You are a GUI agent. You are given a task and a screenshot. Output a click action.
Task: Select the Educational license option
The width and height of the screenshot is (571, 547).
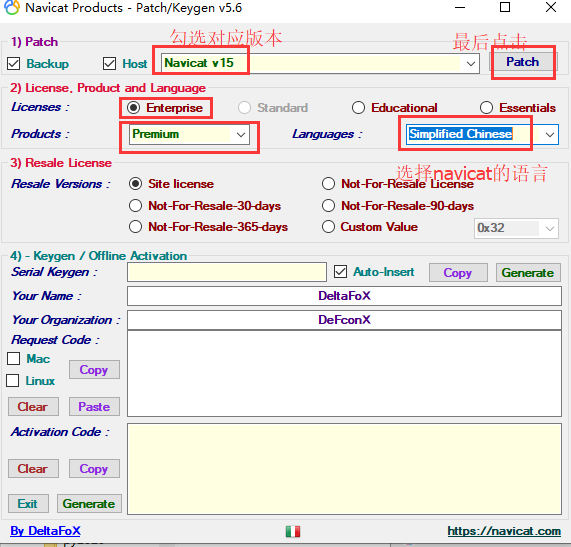click(x=358, y=108)
